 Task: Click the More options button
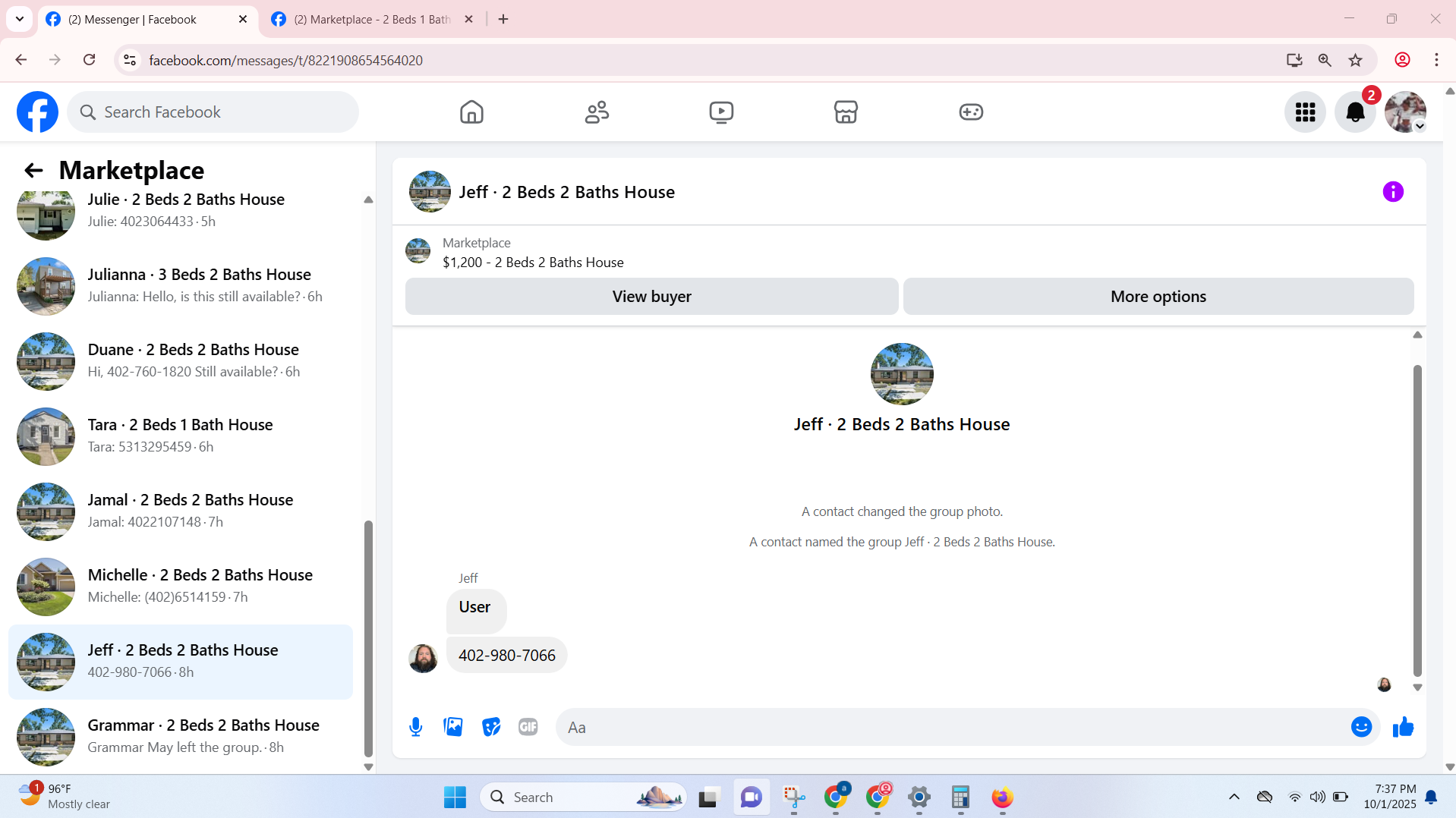click(1158, 296)
